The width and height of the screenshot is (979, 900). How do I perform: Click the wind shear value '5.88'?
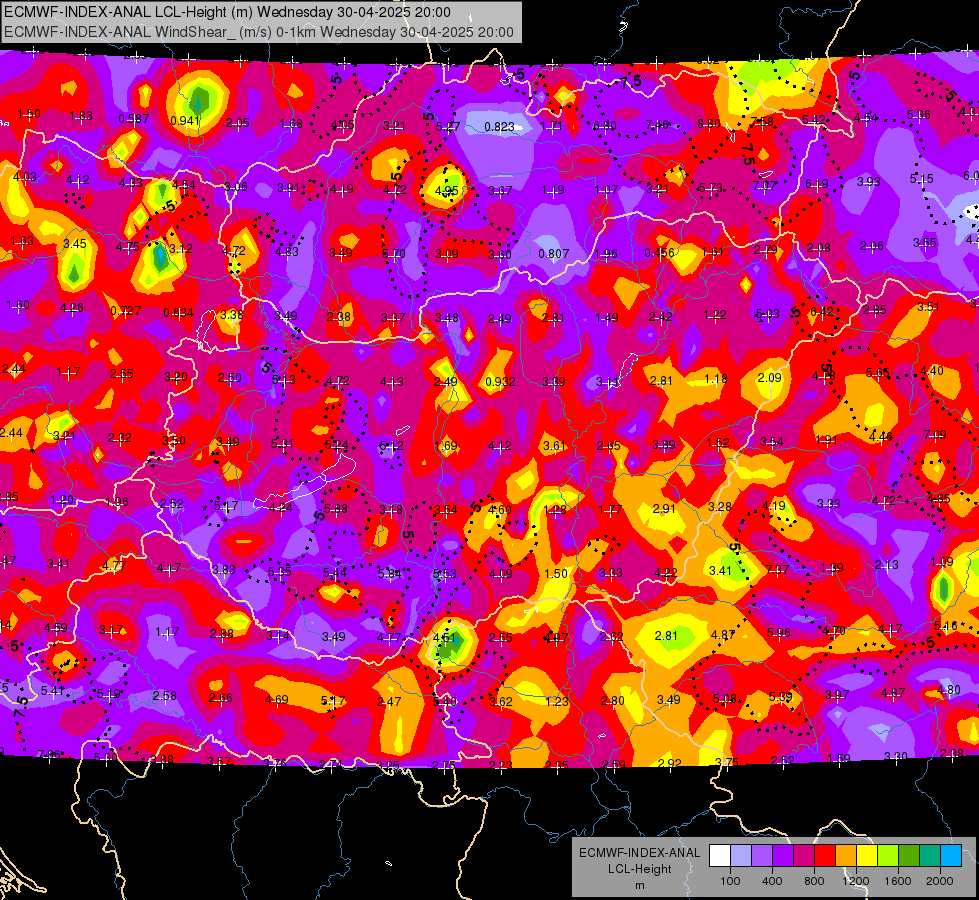pos(336,508)
